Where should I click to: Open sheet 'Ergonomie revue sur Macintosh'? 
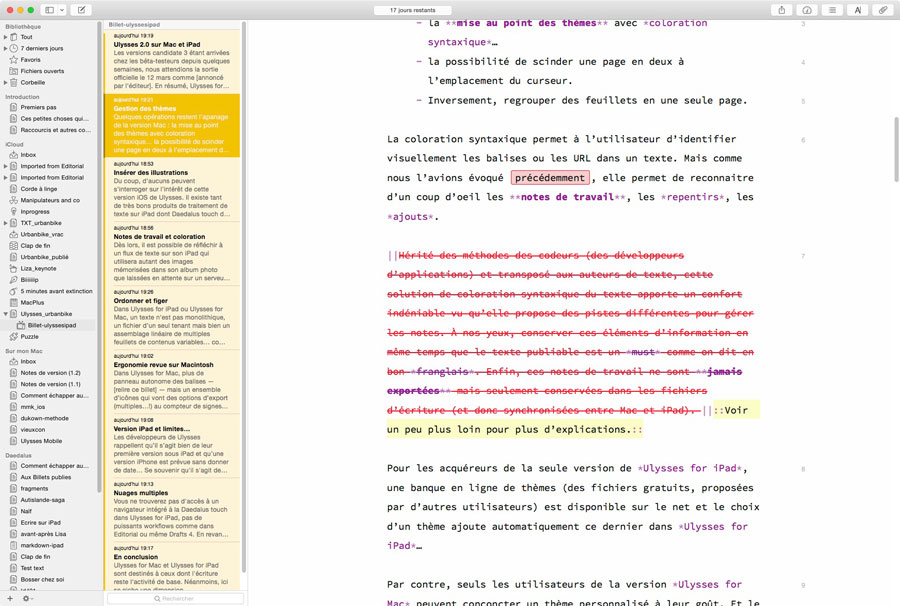pyautogui.click(x=172, y=382)
